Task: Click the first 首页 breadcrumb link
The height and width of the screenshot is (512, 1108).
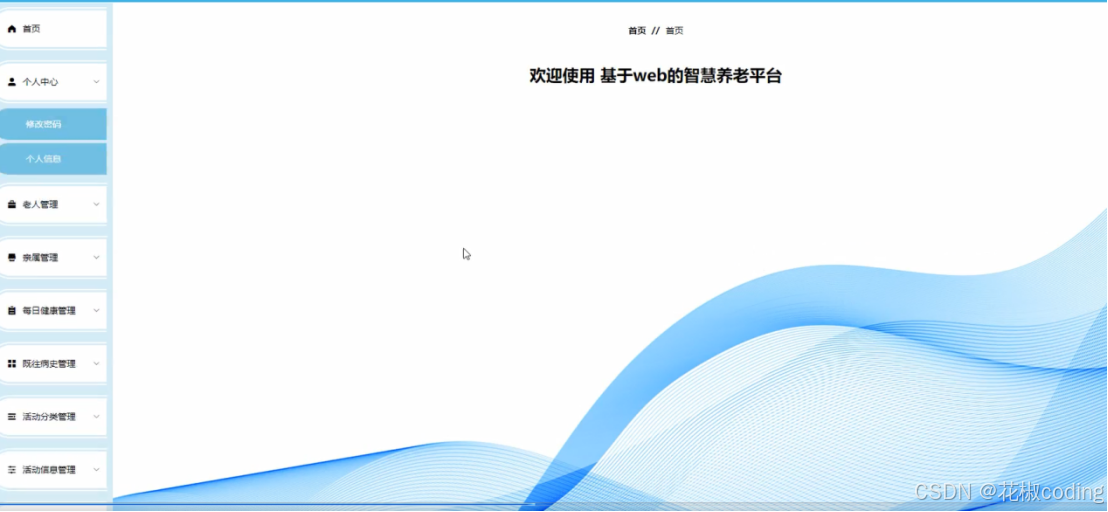Action: [637, 31]
